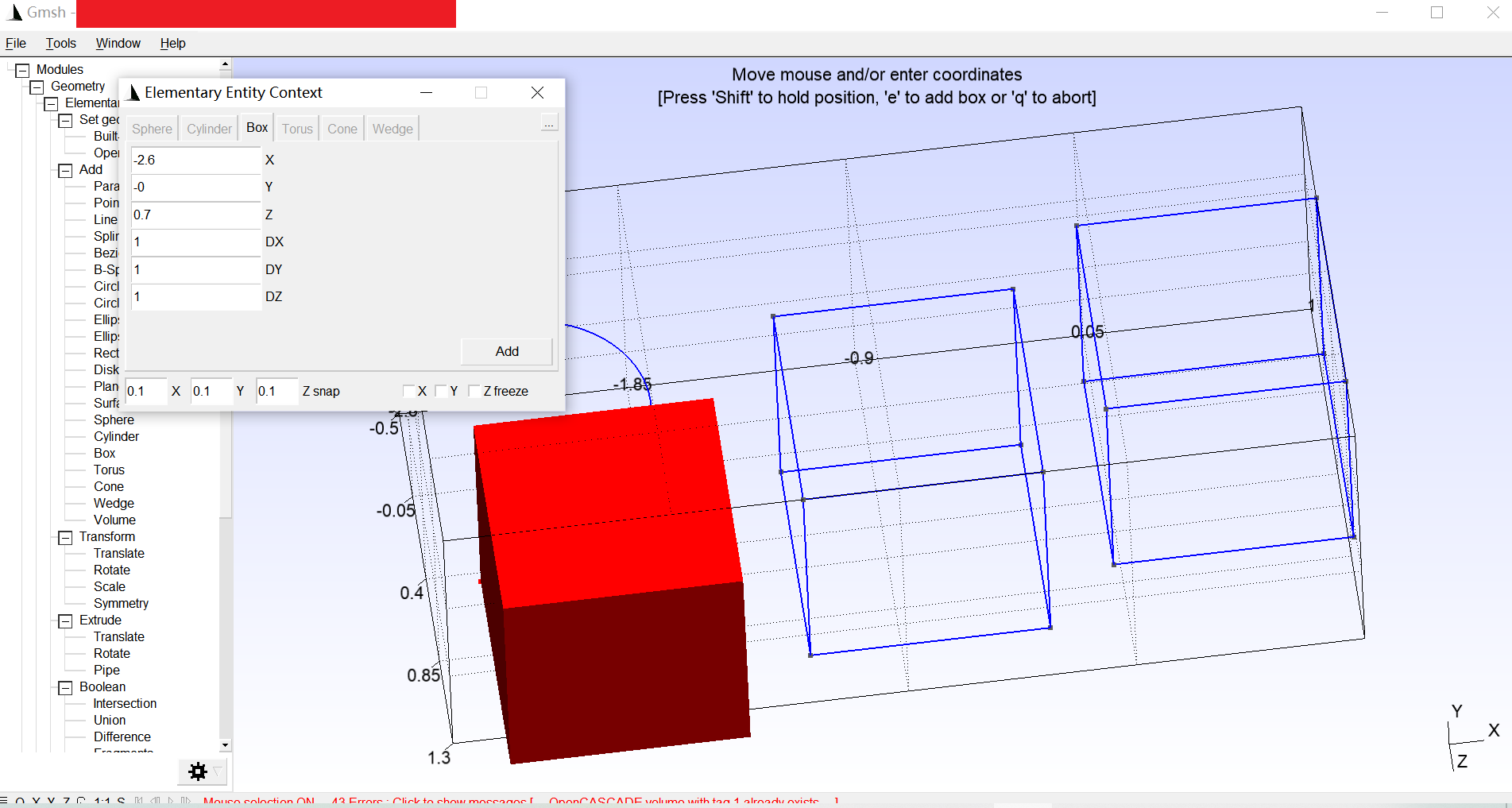Click the tree panel scroll down arrow
1512x808 pixels.
point(225,745)
